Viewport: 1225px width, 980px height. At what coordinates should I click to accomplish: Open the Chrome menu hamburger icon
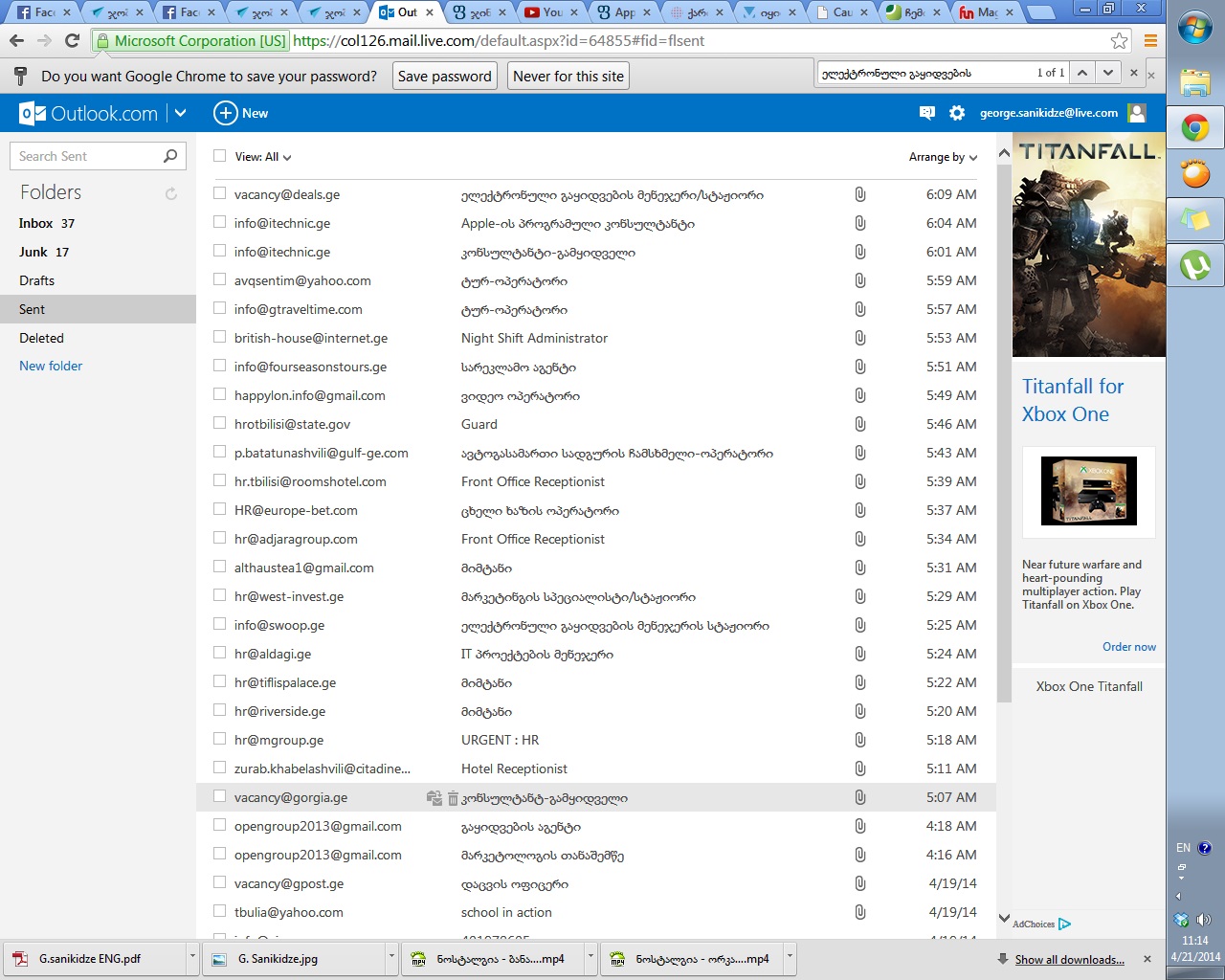1150,40
